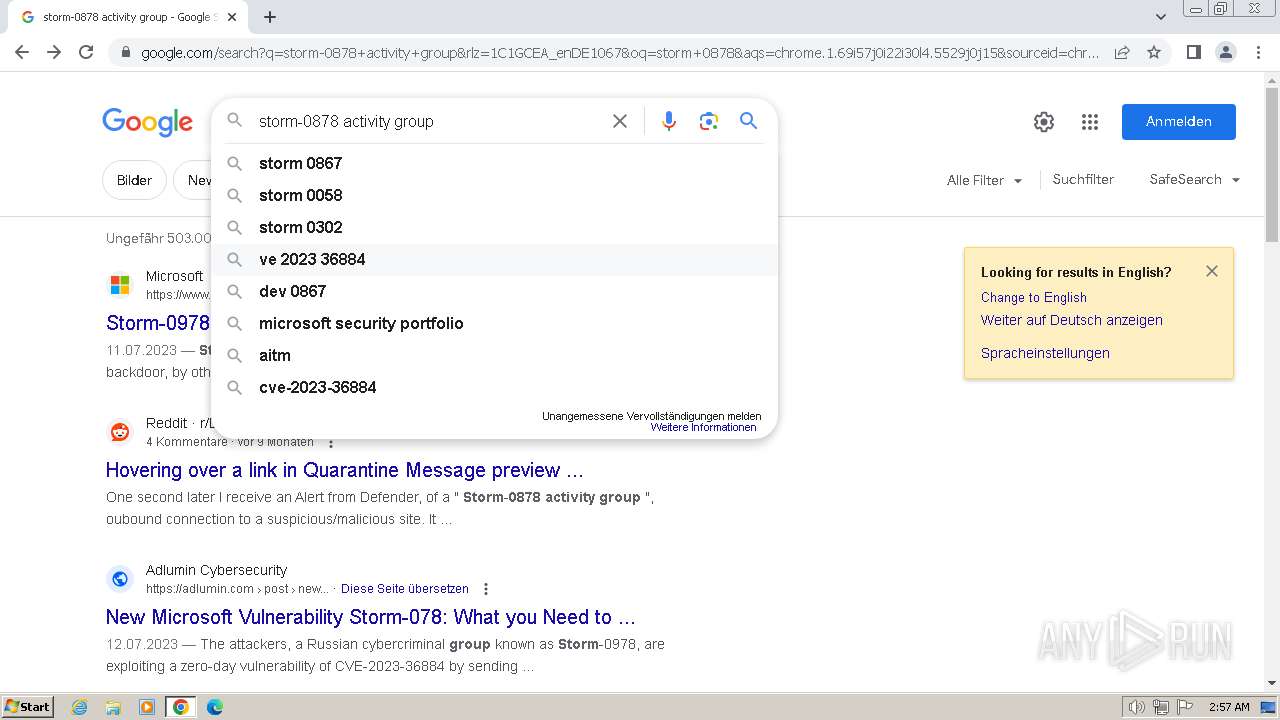This screenshot has height=720, width=1280.
Task: Open more options for Reddit result
Action: pyautogui.click(x=331, y=442)
